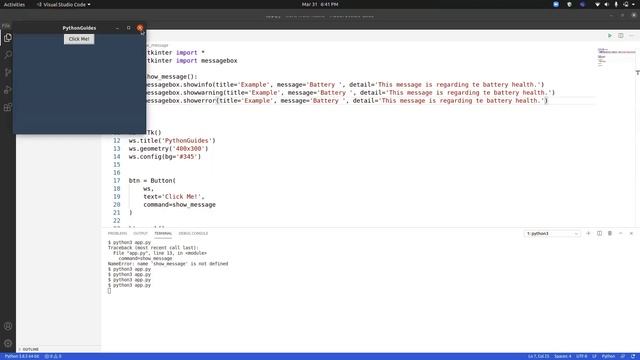
Task: Select the Python interpreter in status bar
Action: click(22, 356)
